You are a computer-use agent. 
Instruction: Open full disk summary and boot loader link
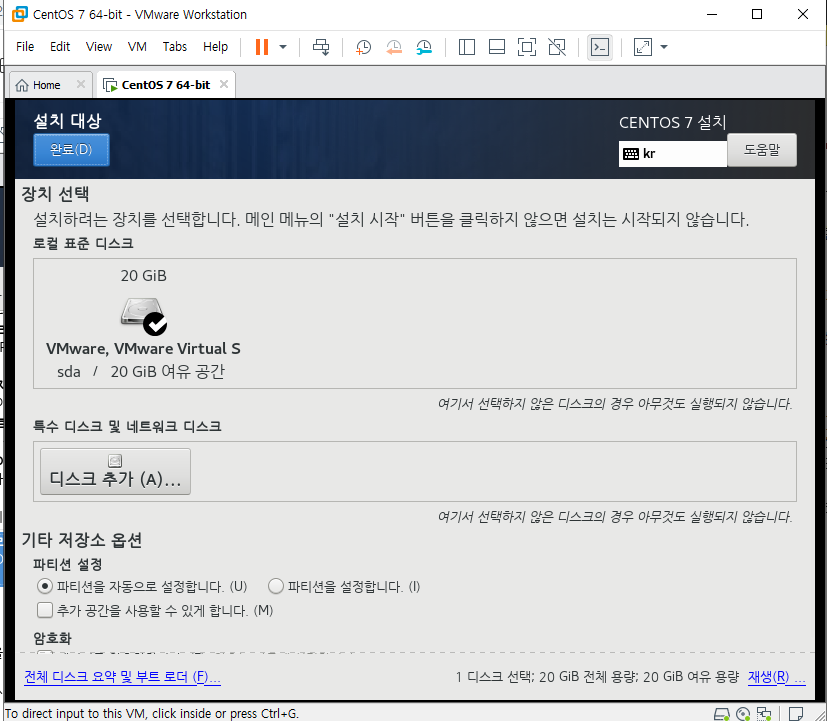[x=122, y=677]
